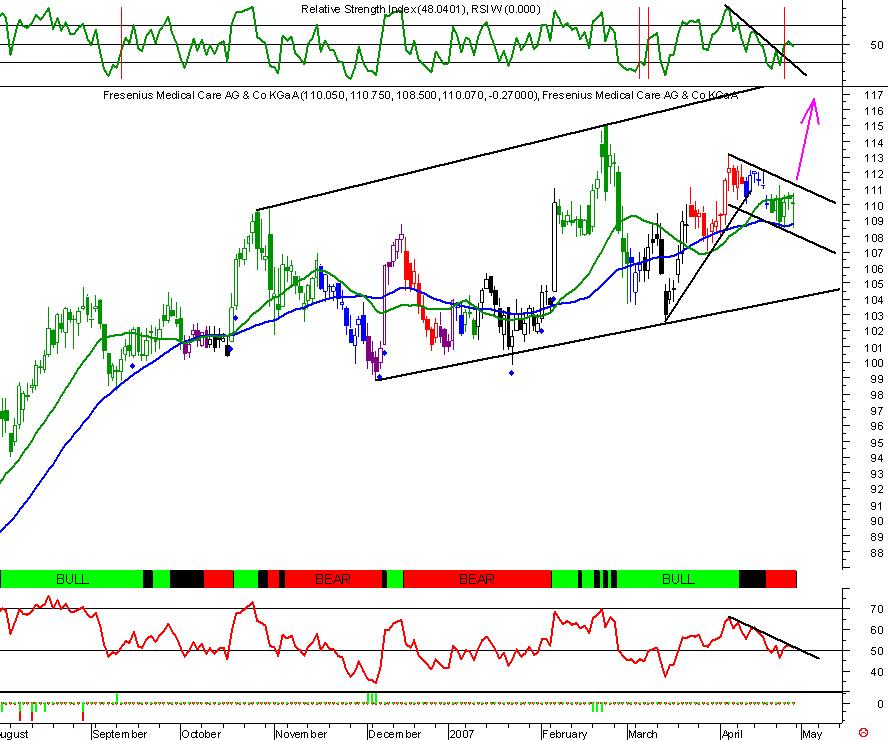The image size is (888, 740).
Task: Click the red BEAR segment above November
Action: pyautogui.click(x=332, y=579)
